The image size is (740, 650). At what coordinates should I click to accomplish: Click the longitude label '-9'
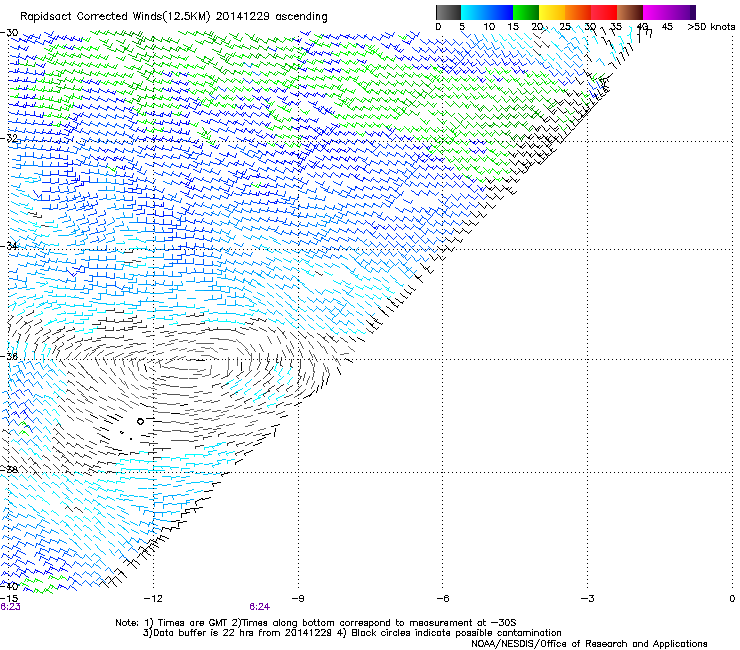[298, 599]
